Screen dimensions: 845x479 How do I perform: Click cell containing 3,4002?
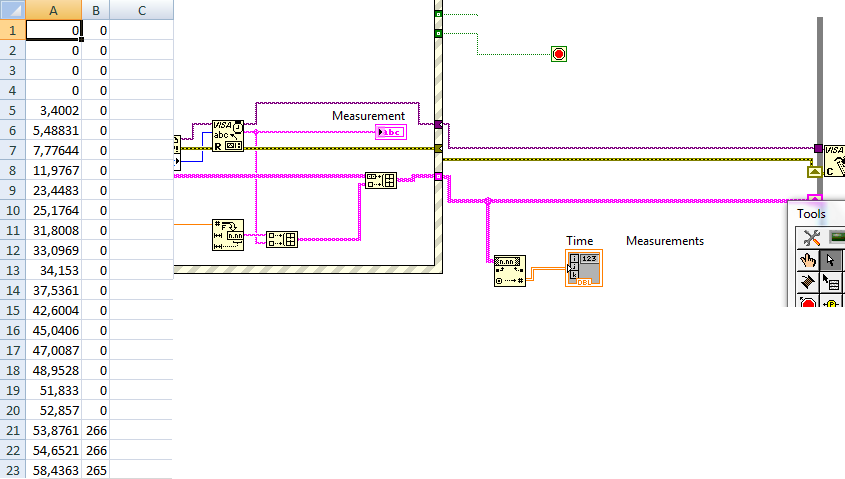(53, 110)
